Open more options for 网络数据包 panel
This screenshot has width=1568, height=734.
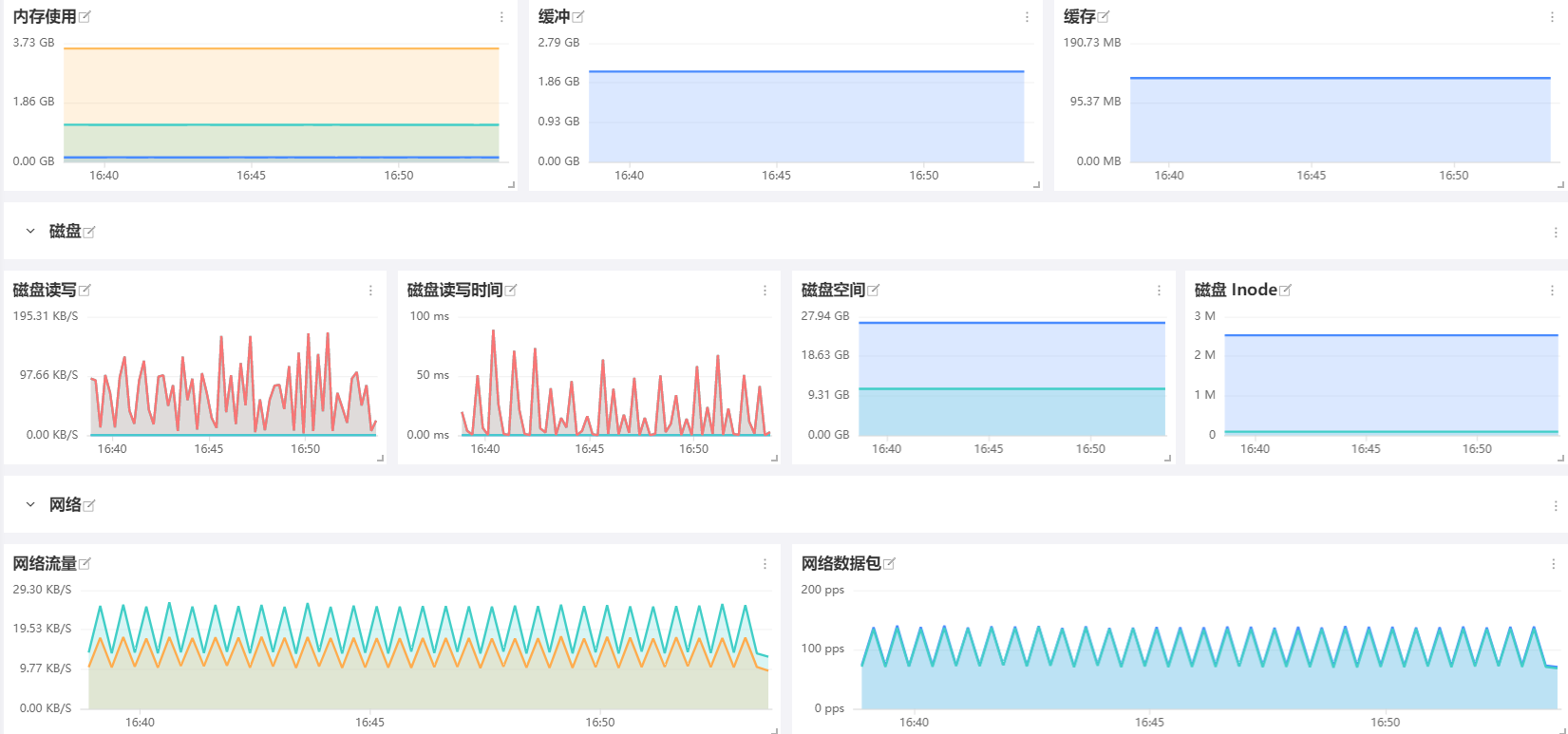1552,564
